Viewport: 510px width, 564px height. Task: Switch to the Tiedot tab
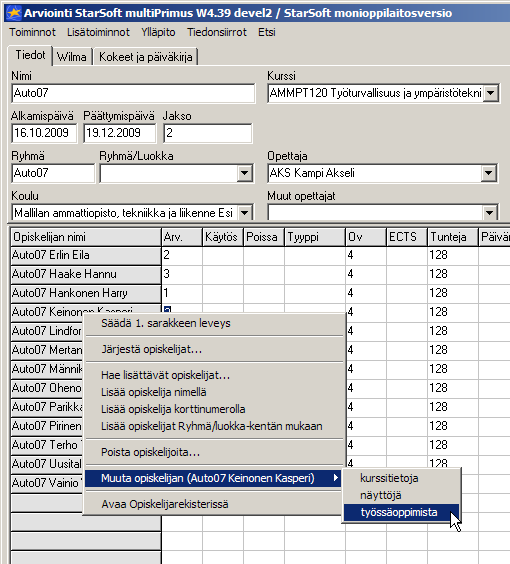[30, 55]
